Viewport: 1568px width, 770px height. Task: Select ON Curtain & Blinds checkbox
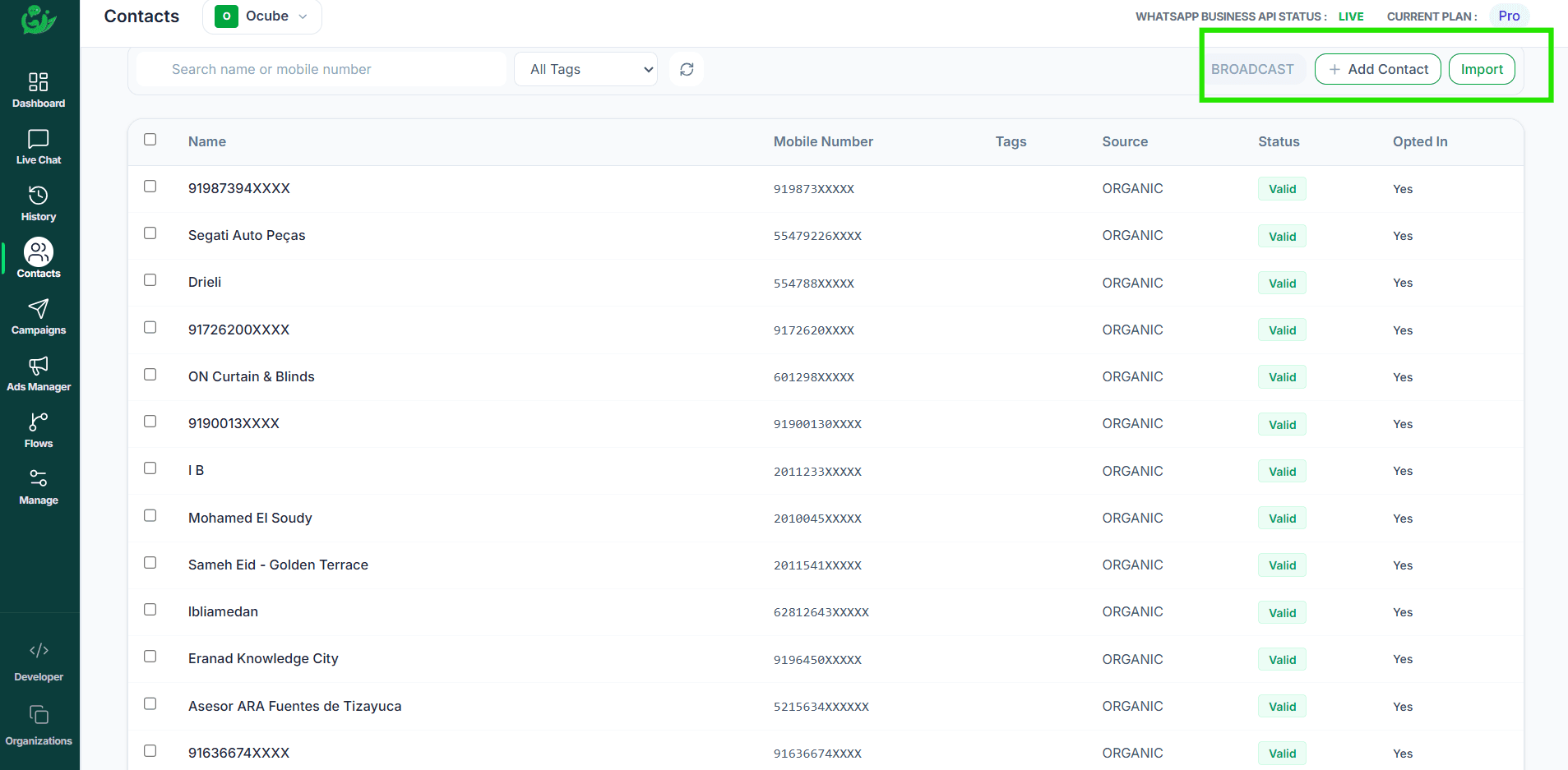pos(150,375)
